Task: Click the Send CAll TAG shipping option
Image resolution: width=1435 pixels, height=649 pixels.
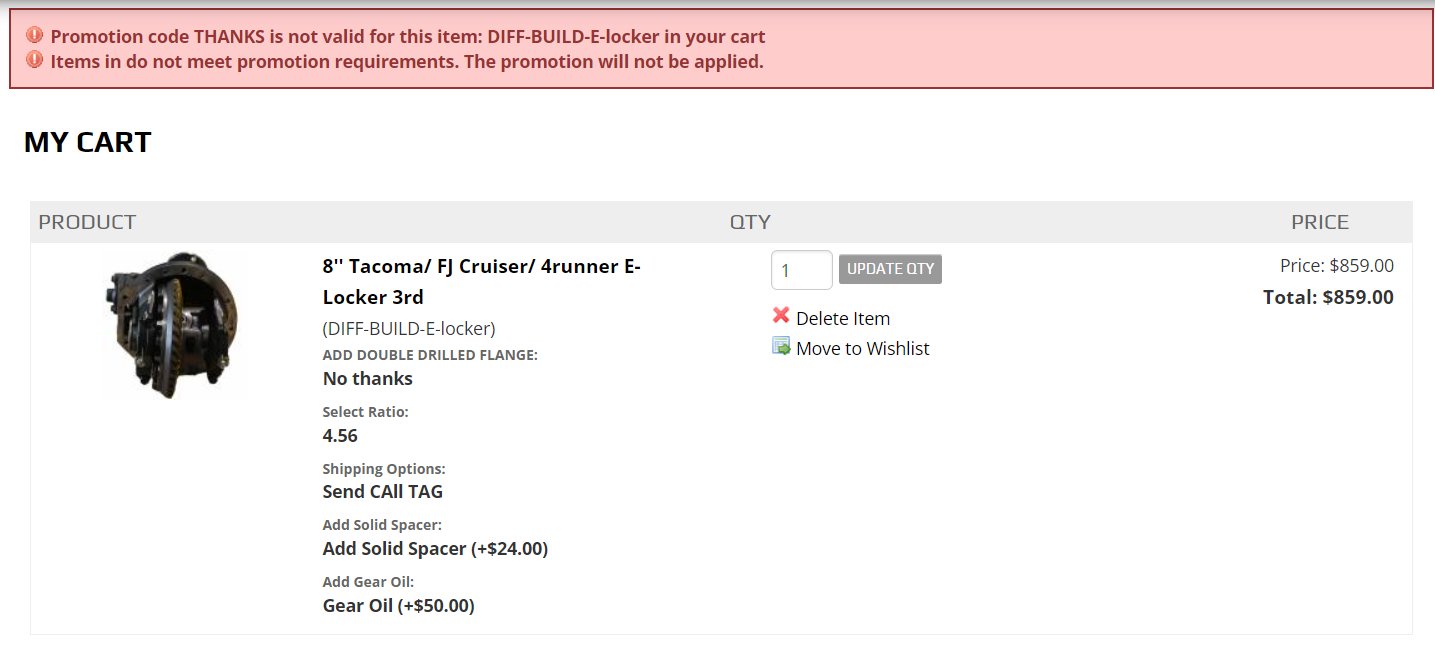Action: tap(382, 491)
